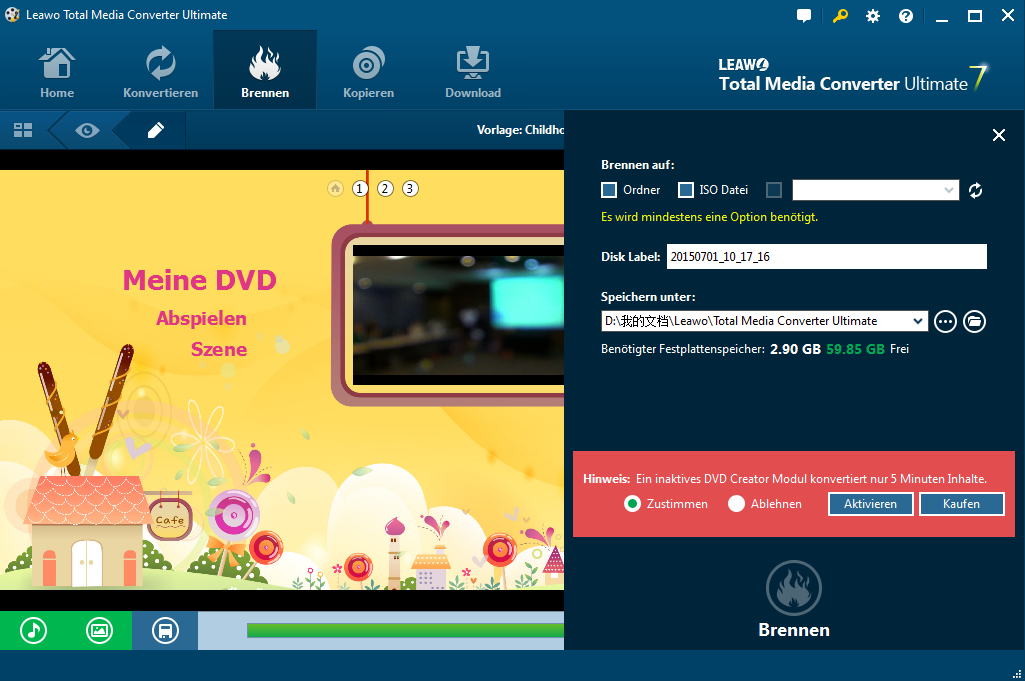
Task: Click the Leawo Total Media Converter logo
Action: [x=853, y=76]
